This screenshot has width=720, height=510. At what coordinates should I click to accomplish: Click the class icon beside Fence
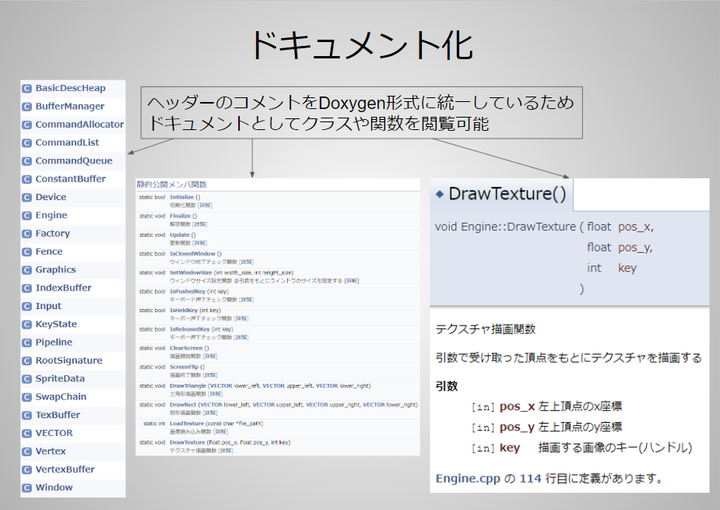click(x=27, y=252)
